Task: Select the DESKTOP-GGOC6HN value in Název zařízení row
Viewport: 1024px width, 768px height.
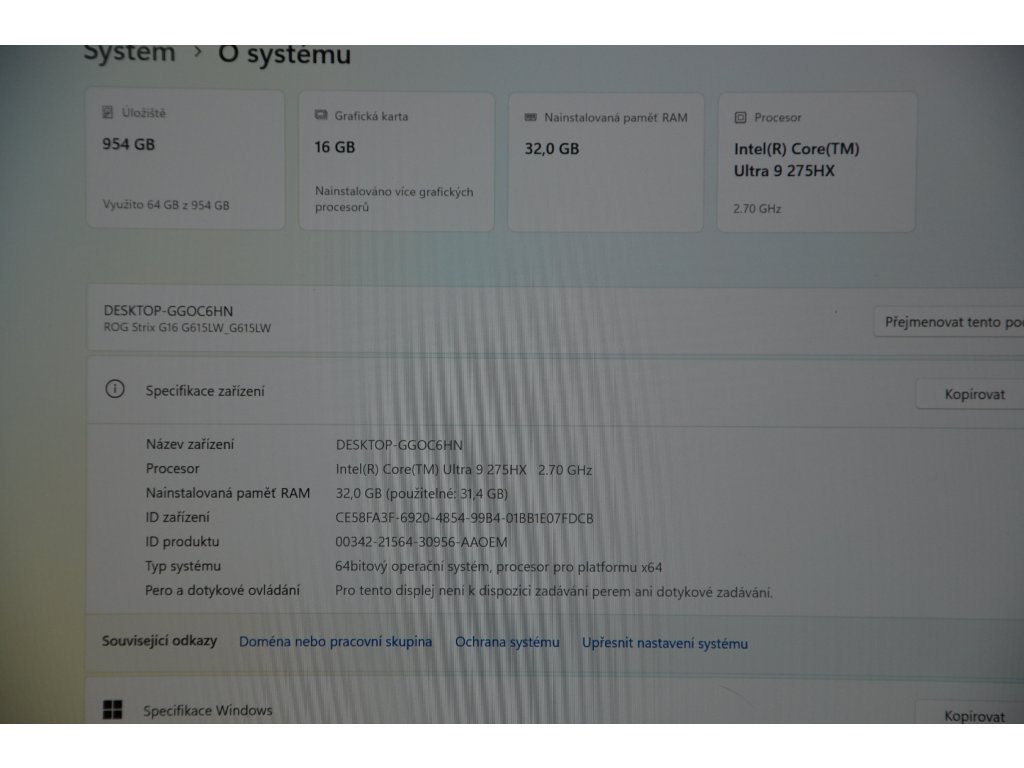Action: (x=399, y=445)
